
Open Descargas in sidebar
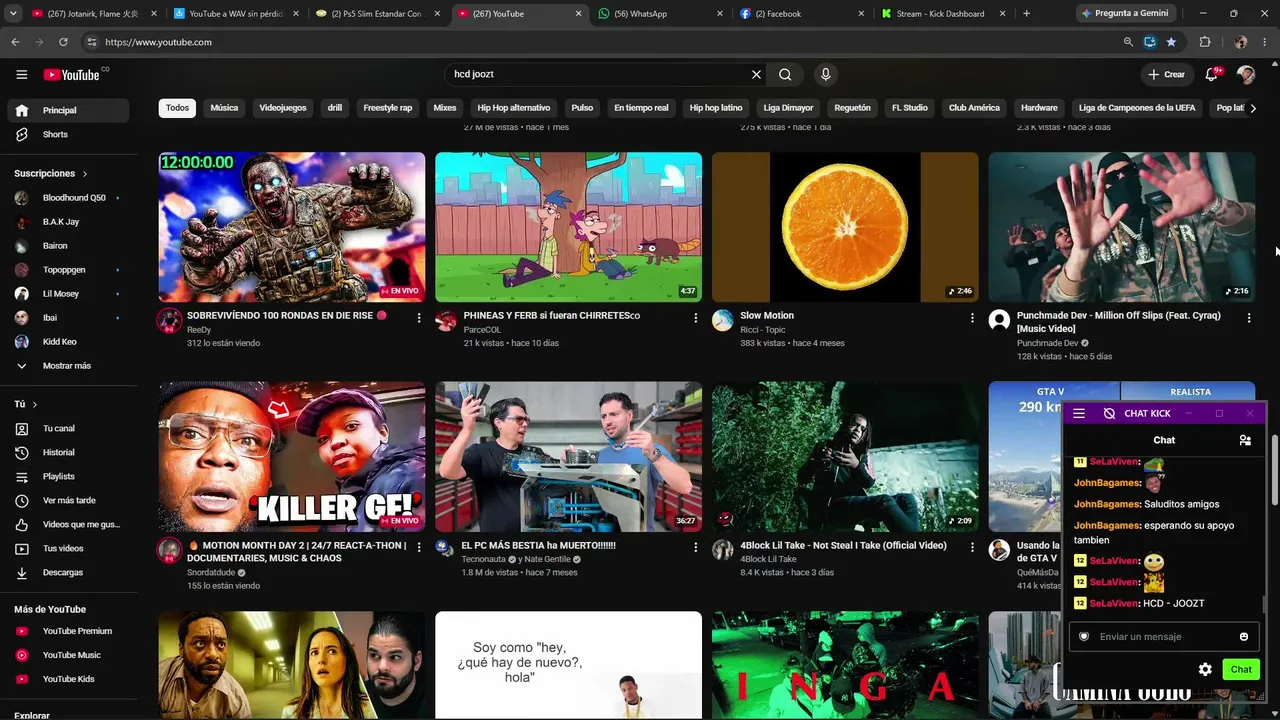(x=69, y=572)
